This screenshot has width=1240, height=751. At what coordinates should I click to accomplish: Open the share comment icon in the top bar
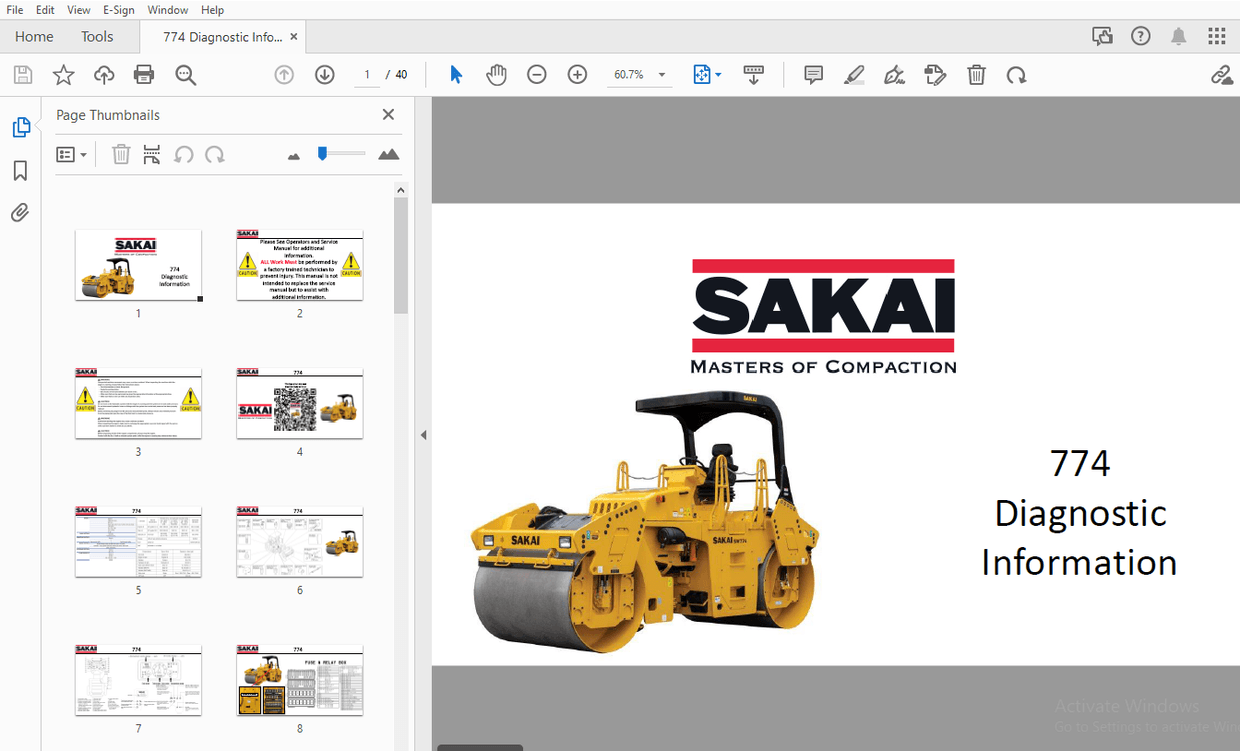point(1102,37)
